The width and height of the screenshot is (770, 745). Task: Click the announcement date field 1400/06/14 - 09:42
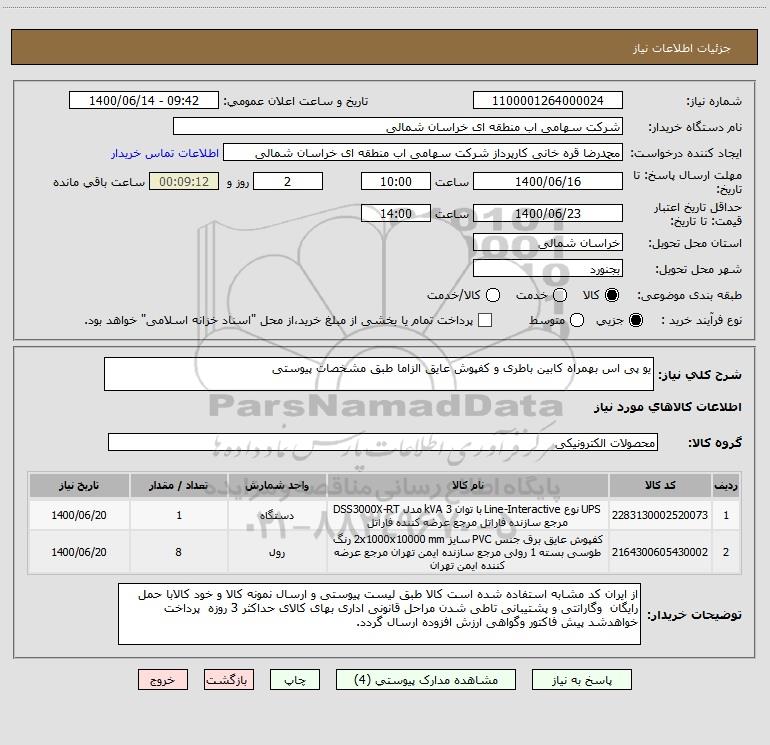(144, 101)
